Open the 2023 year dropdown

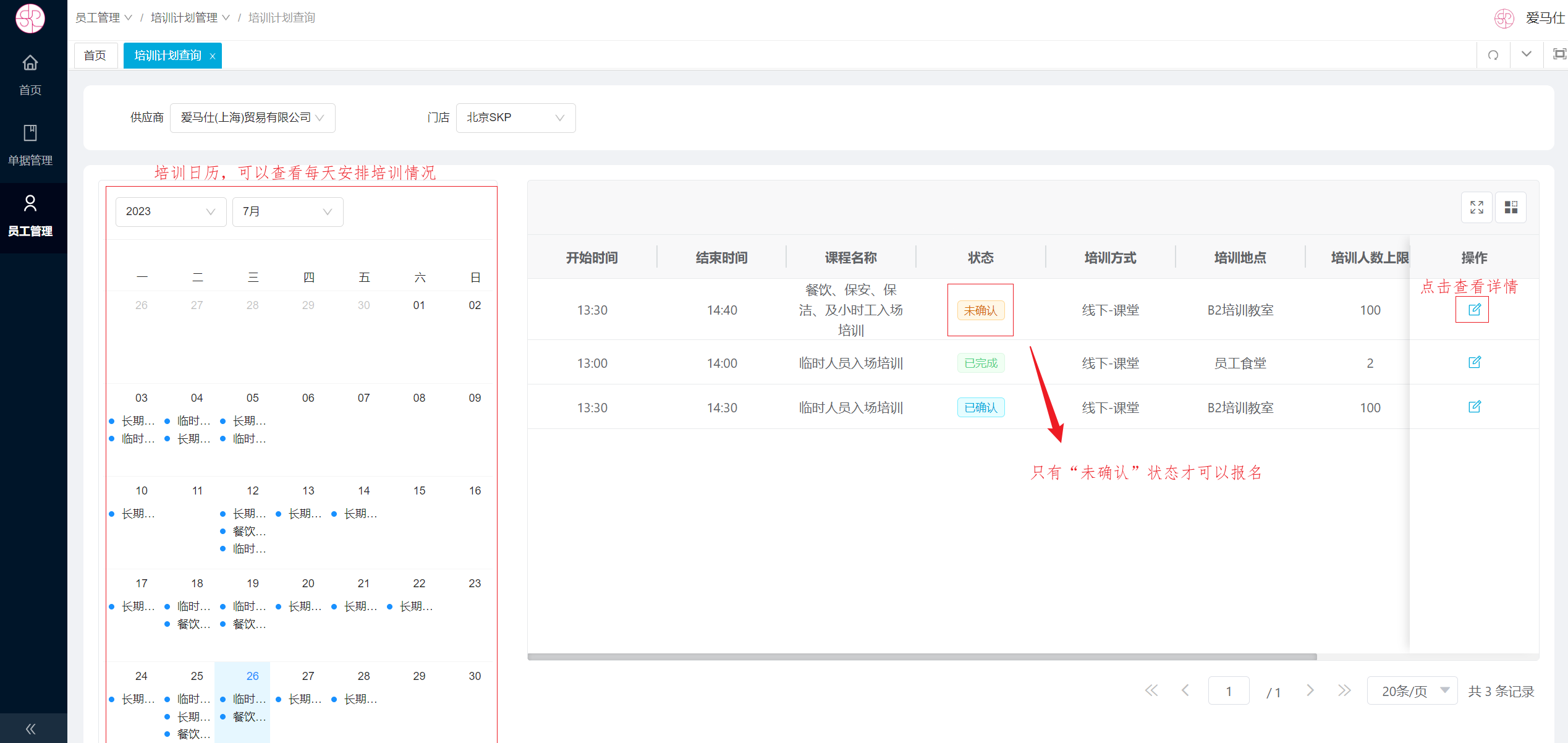pos(171,211)
